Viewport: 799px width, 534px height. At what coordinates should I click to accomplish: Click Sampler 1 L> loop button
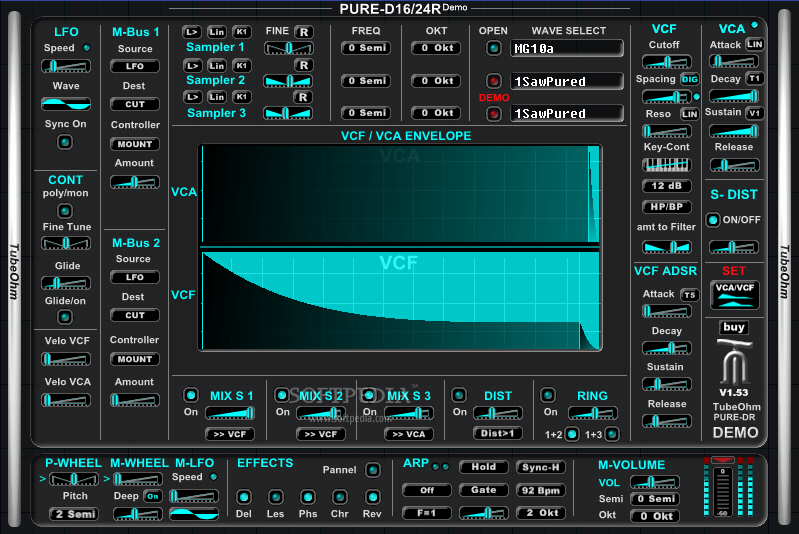point(192,32)
